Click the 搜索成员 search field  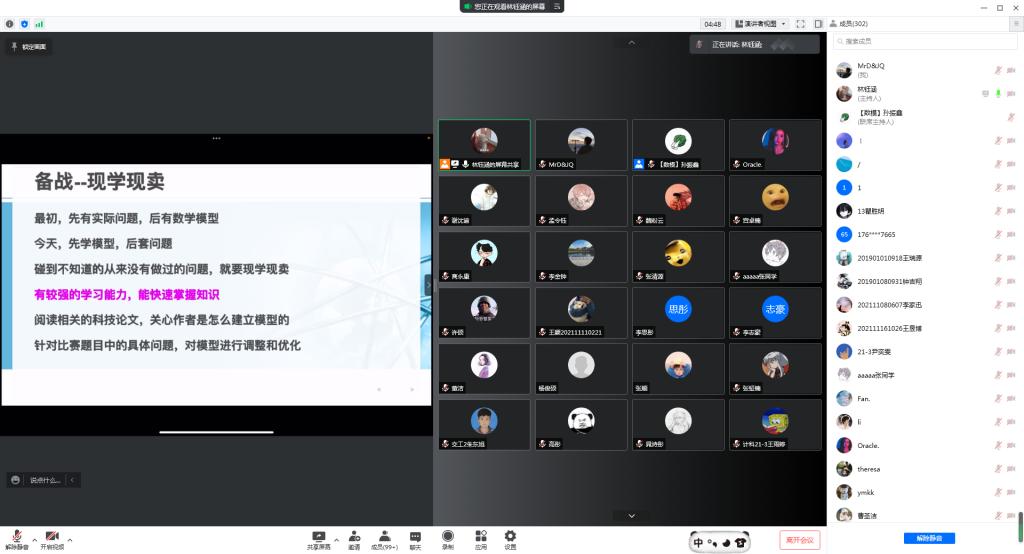click(925, 42)
